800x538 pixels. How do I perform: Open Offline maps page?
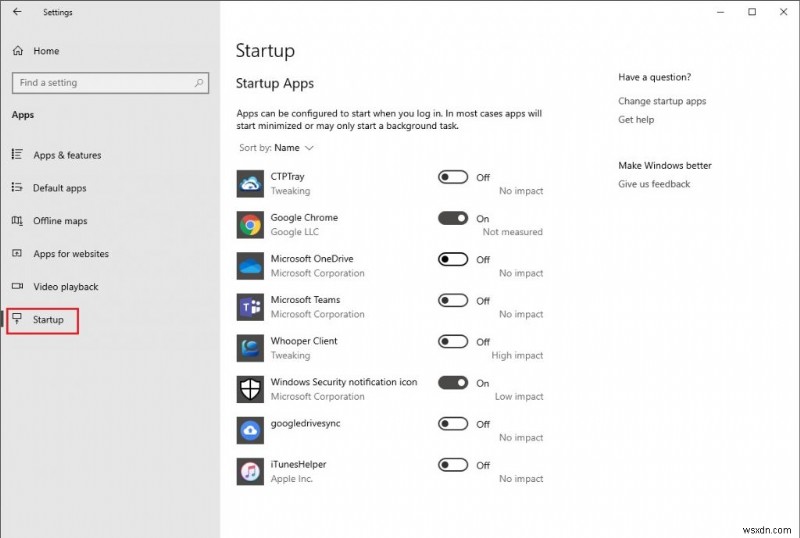point(60,221)
